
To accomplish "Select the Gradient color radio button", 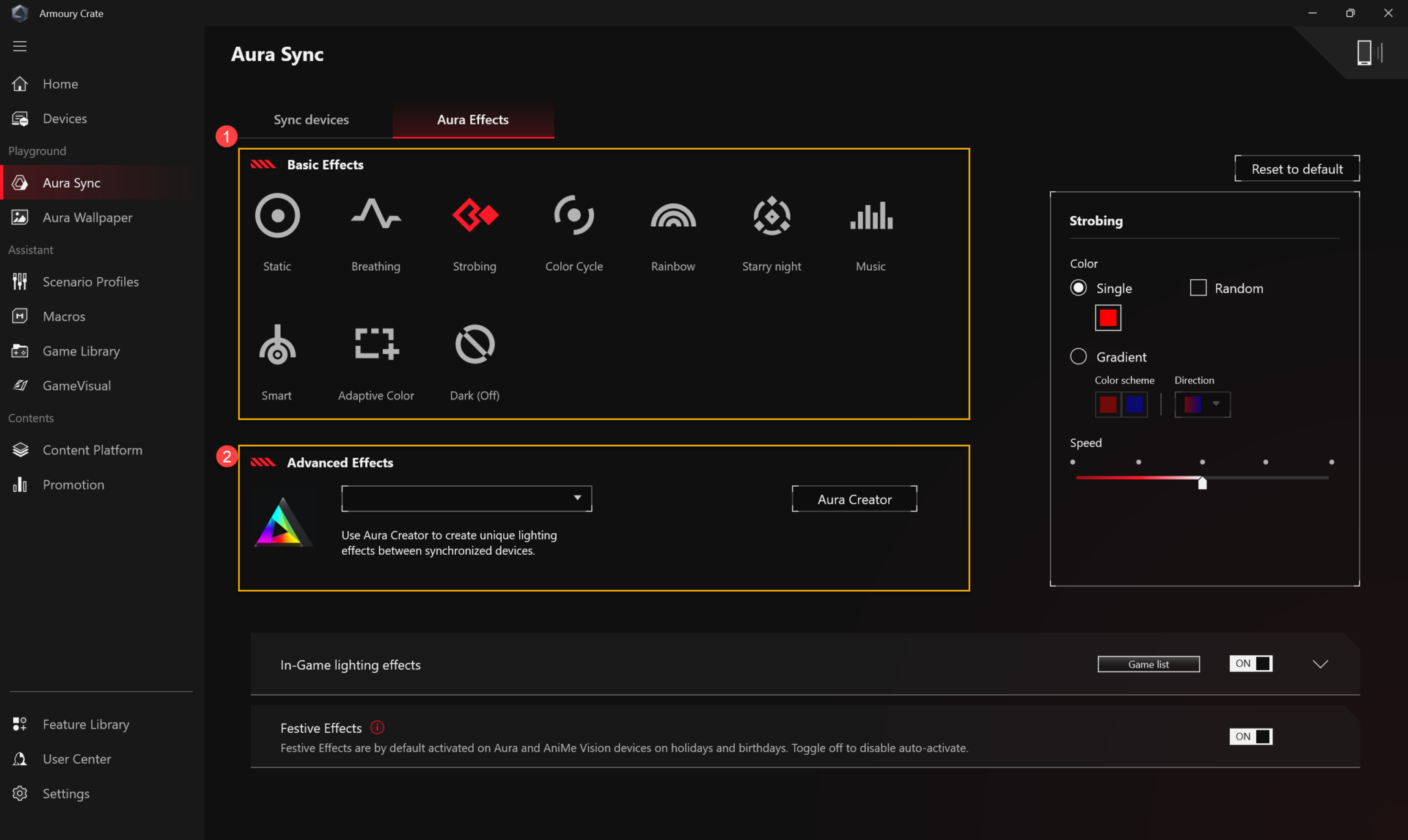I will click(1079, 356).
